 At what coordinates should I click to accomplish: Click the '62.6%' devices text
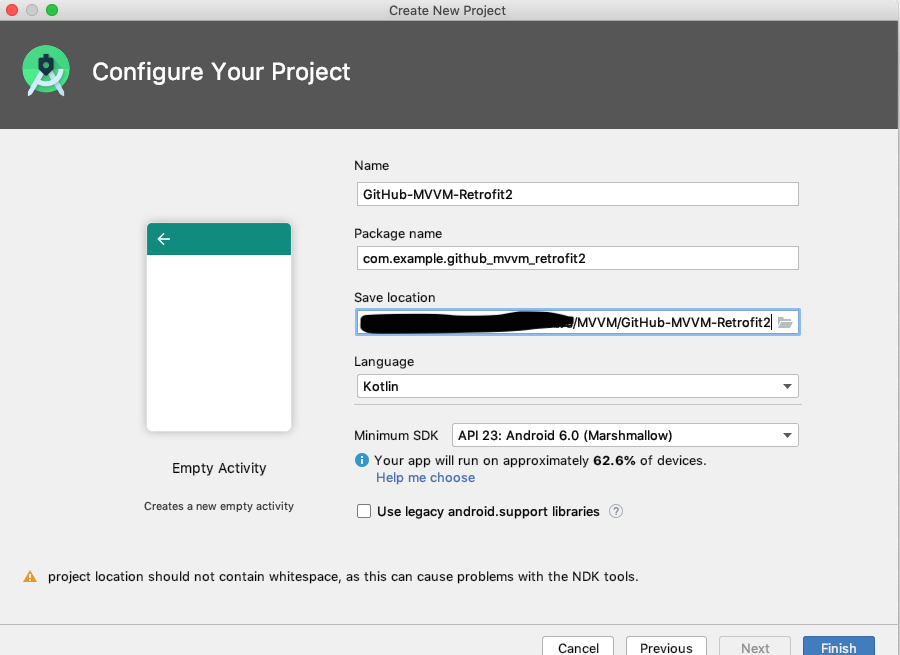pos(614,460)
